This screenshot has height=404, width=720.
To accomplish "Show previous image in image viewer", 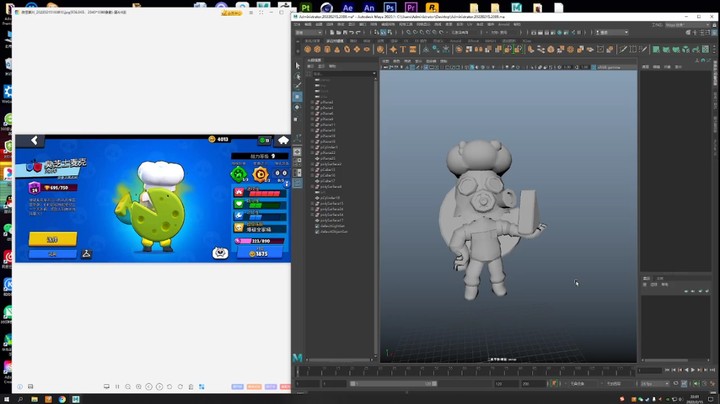I will [149, 387].
